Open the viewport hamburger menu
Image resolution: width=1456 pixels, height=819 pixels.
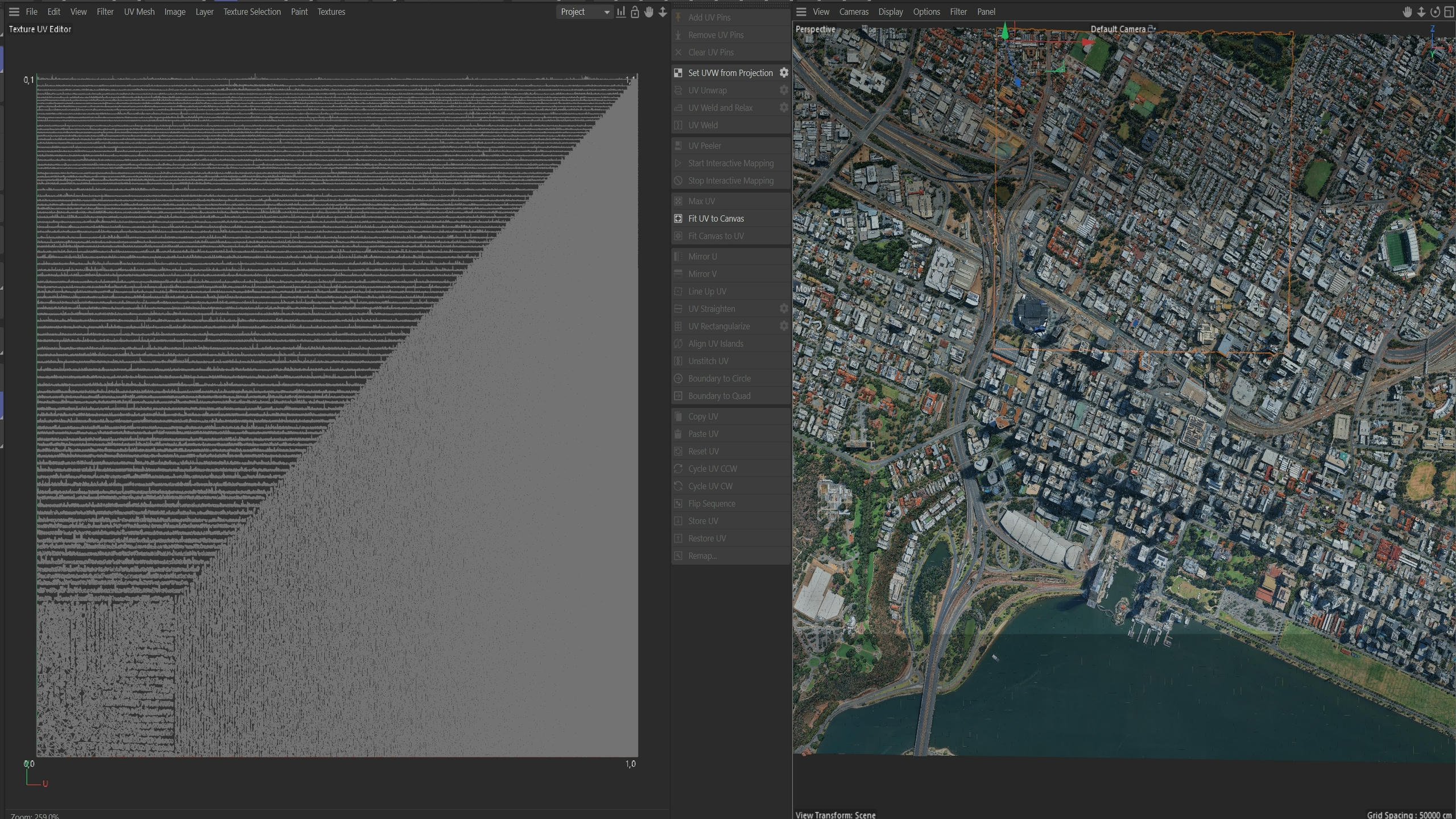(801, 12)
